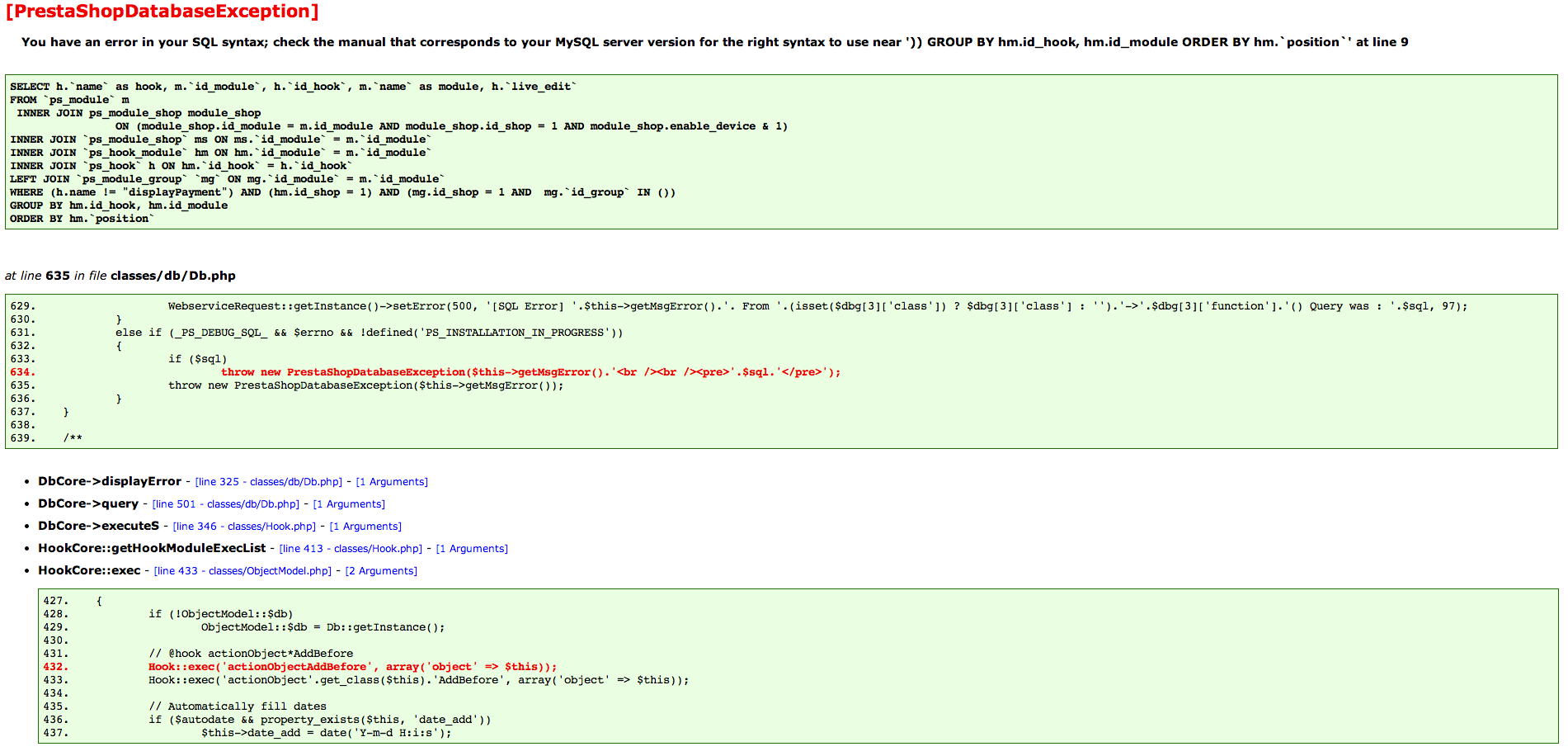This screenshot has width=1568, height=756.
Task: Click the SELECT h.`name` as hook query line
Action: click(x=294, y=87)
